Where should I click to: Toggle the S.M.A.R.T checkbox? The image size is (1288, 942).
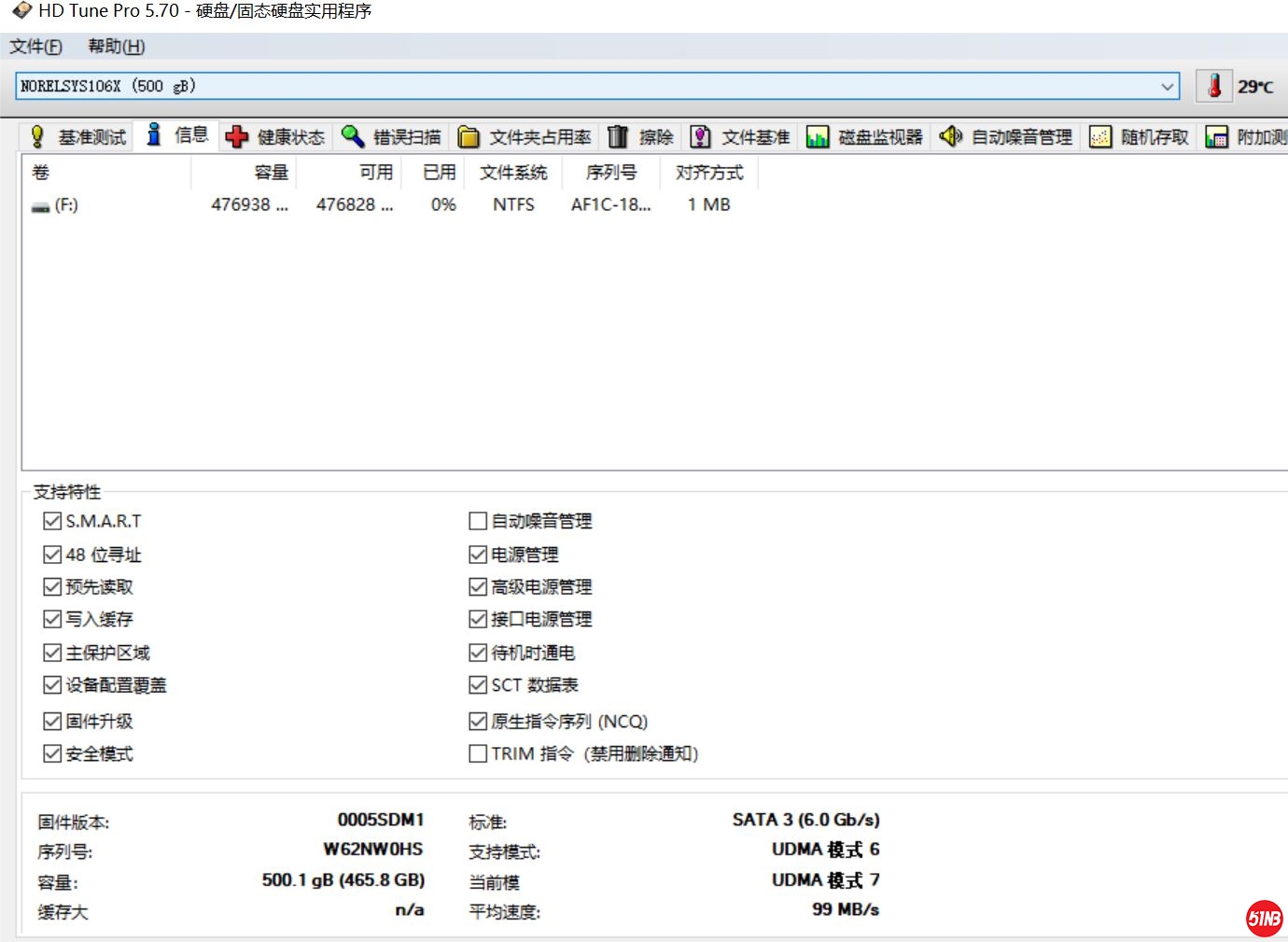[52, 521]
